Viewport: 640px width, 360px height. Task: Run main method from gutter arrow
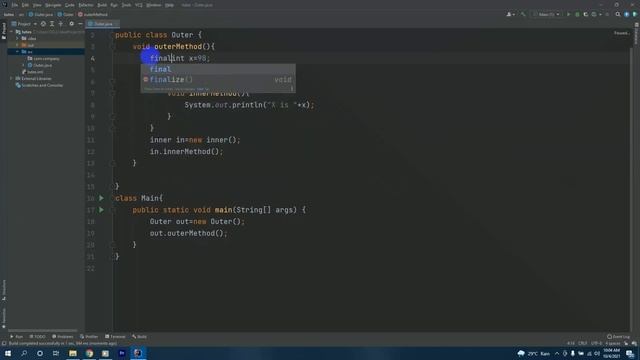point(101,210)
